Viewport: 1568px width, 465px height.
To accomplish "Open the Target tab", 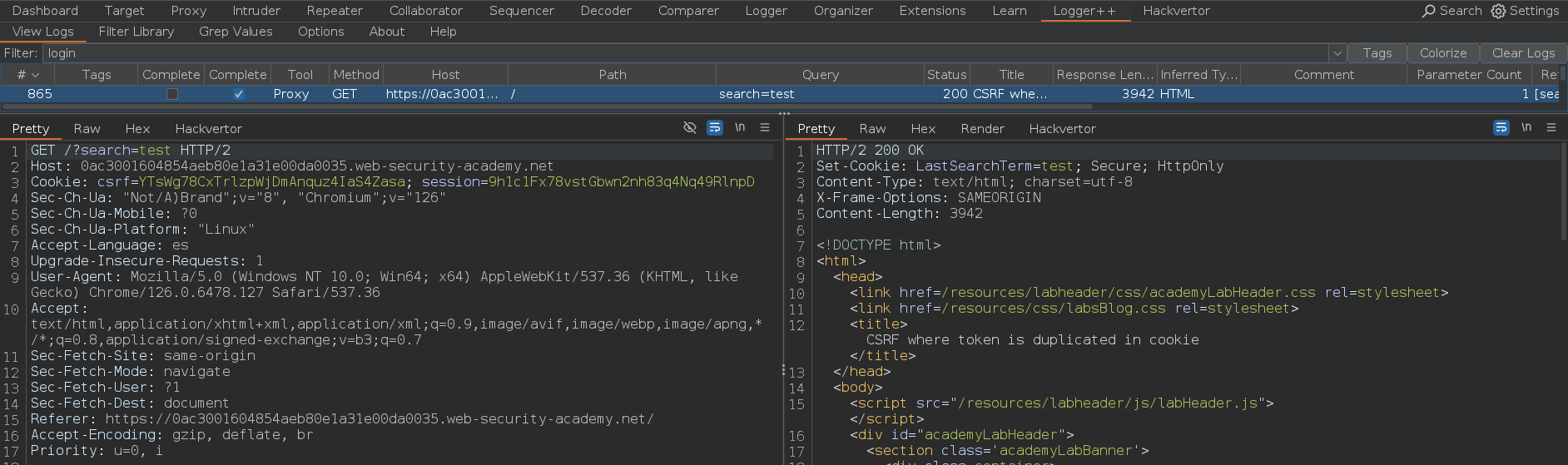I will [x=124, y=11].
